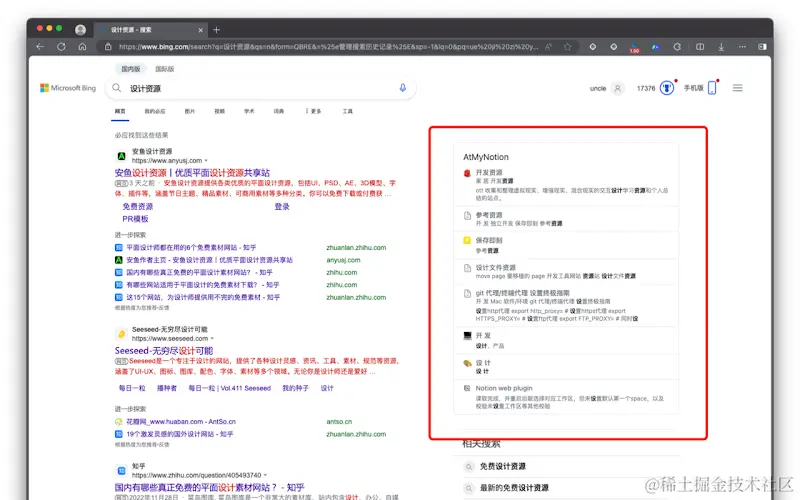Open the 更多 dropdown in search tabs

[x=313, y=111]
